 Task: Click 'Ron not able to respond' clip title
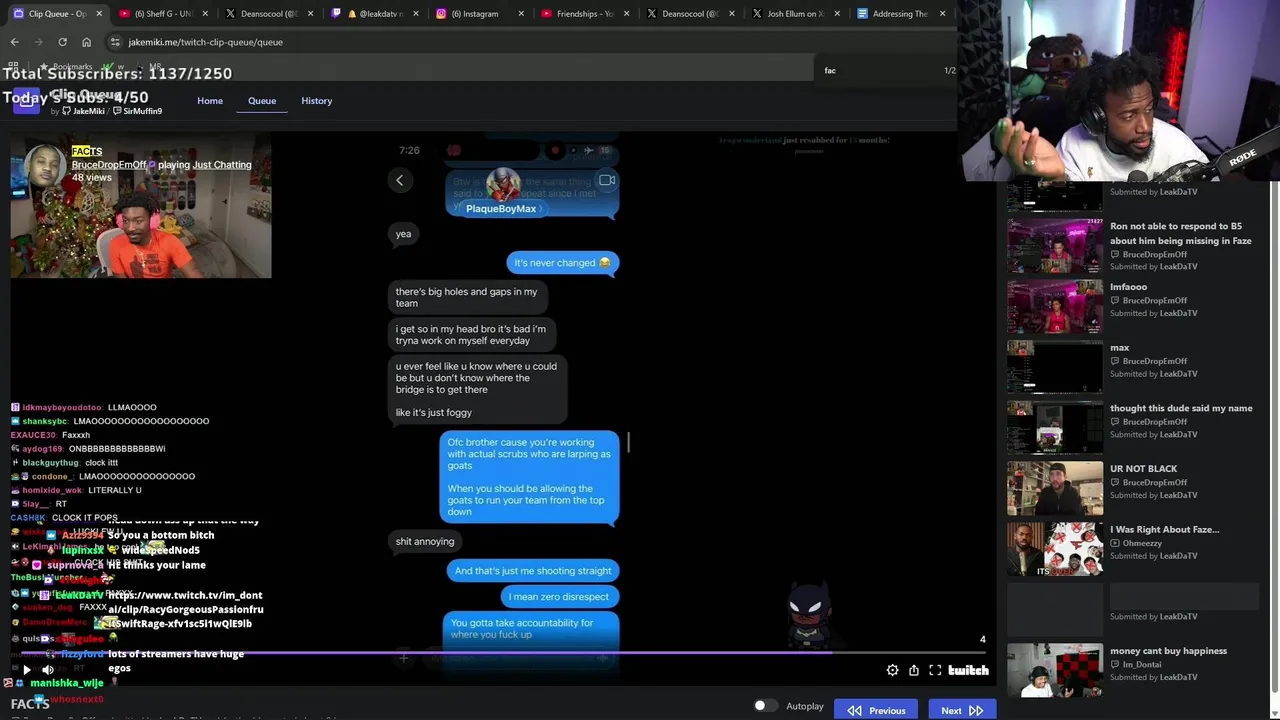coord(1181,233)
